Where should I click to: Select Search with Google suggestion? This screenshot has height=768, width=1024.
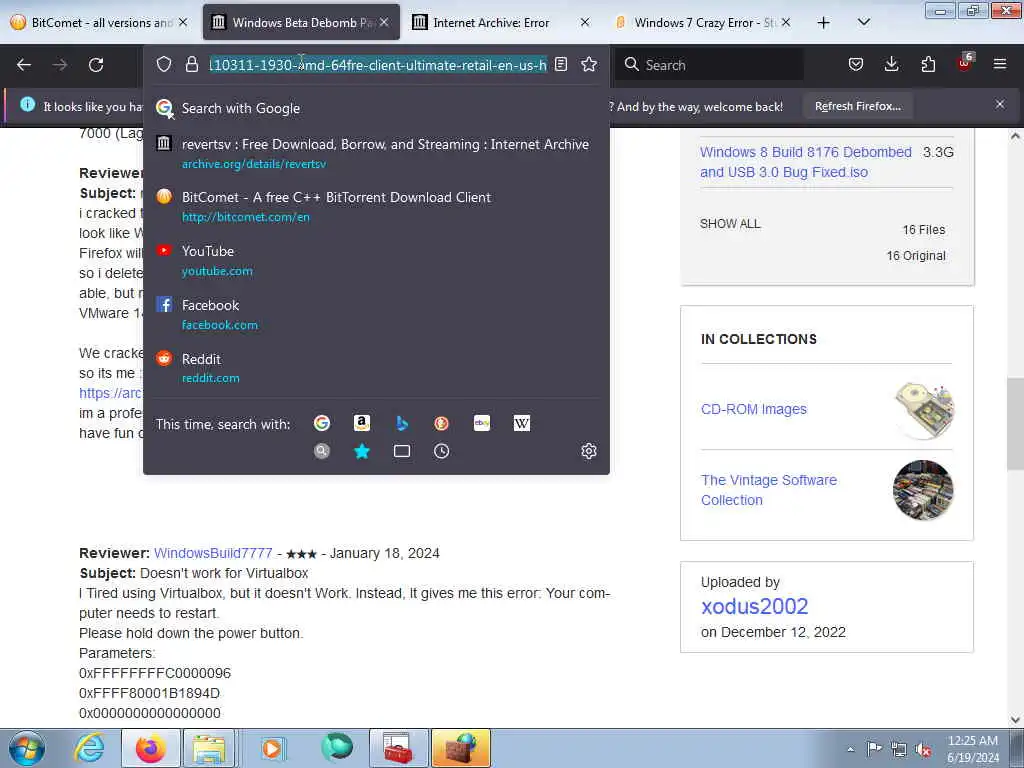pyautogui.click(x=376, y=108)
